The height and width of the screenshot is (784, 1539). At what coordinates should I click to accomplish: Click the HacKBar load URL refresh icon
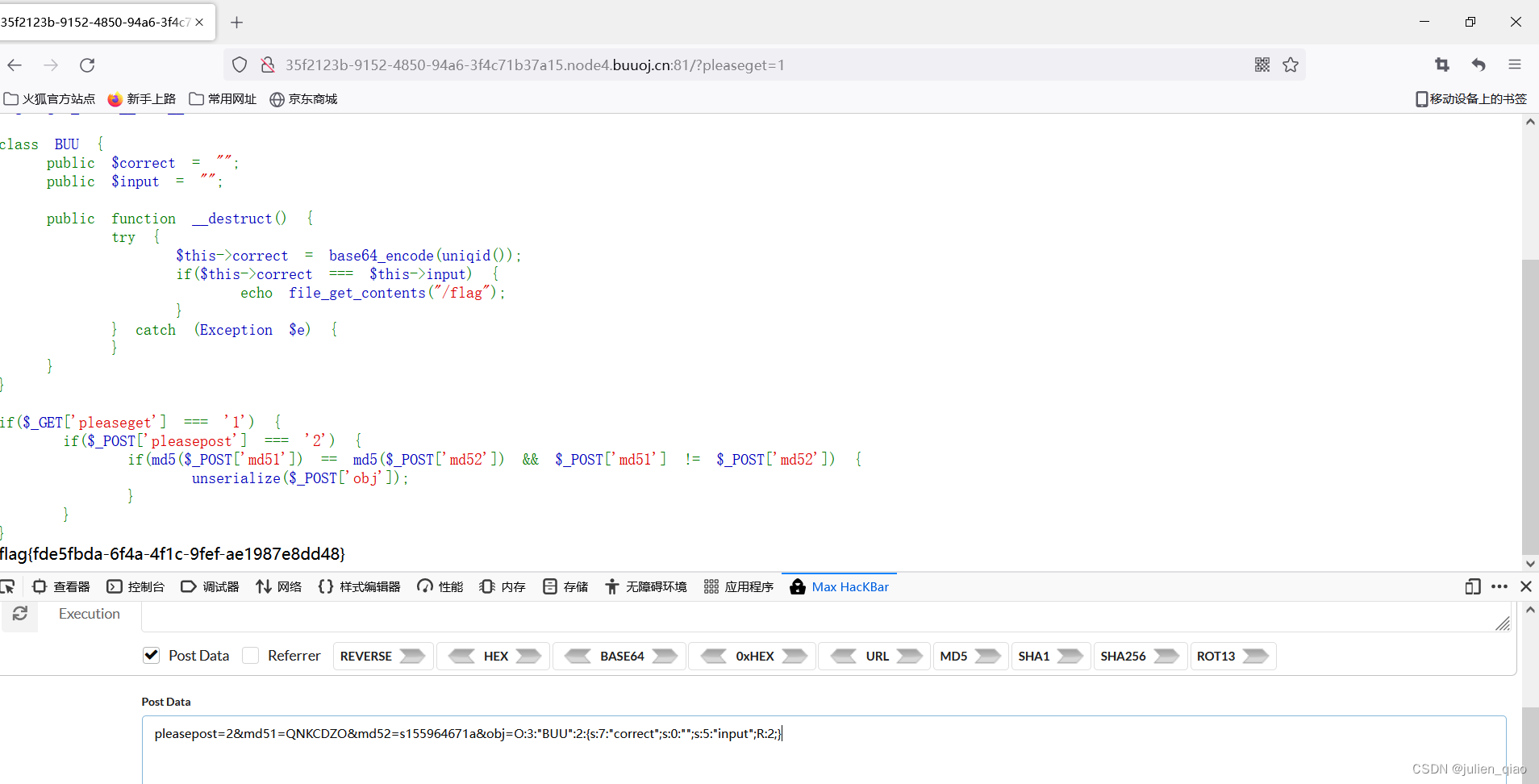coord(19,614)
